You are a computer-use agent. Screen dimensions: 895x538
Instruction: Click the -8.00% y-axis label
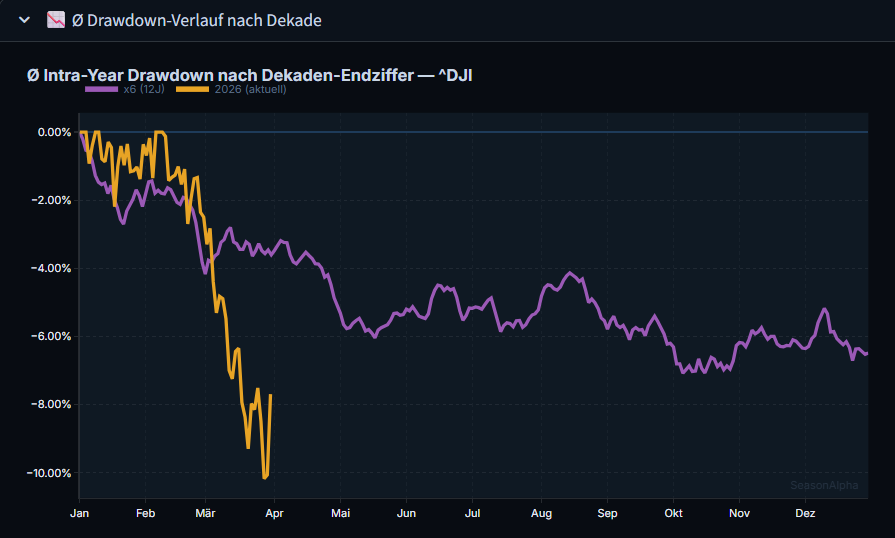tap(51, 404)
